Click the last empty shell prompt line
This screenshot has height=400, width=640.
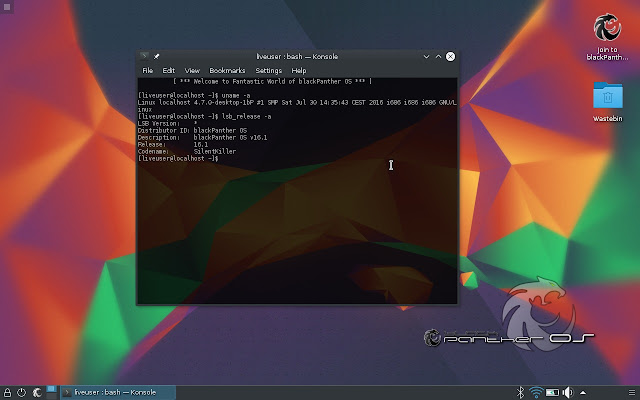178,158
